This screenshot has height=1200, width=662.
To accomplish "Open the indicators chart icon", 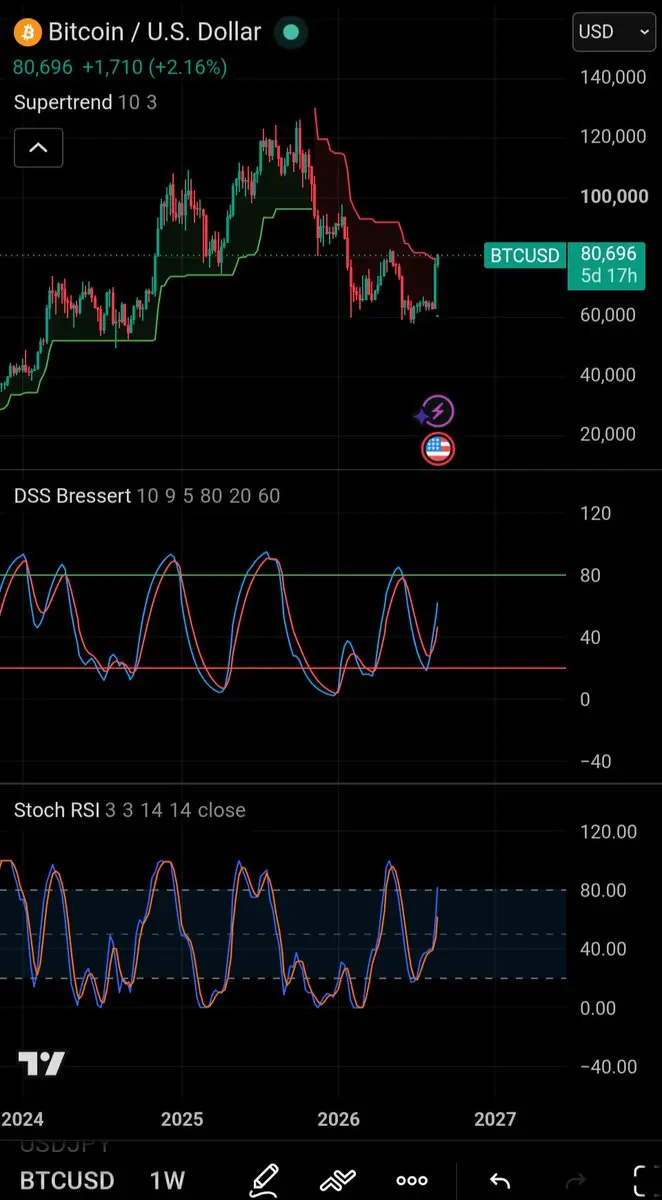I will pos(338,1179).
